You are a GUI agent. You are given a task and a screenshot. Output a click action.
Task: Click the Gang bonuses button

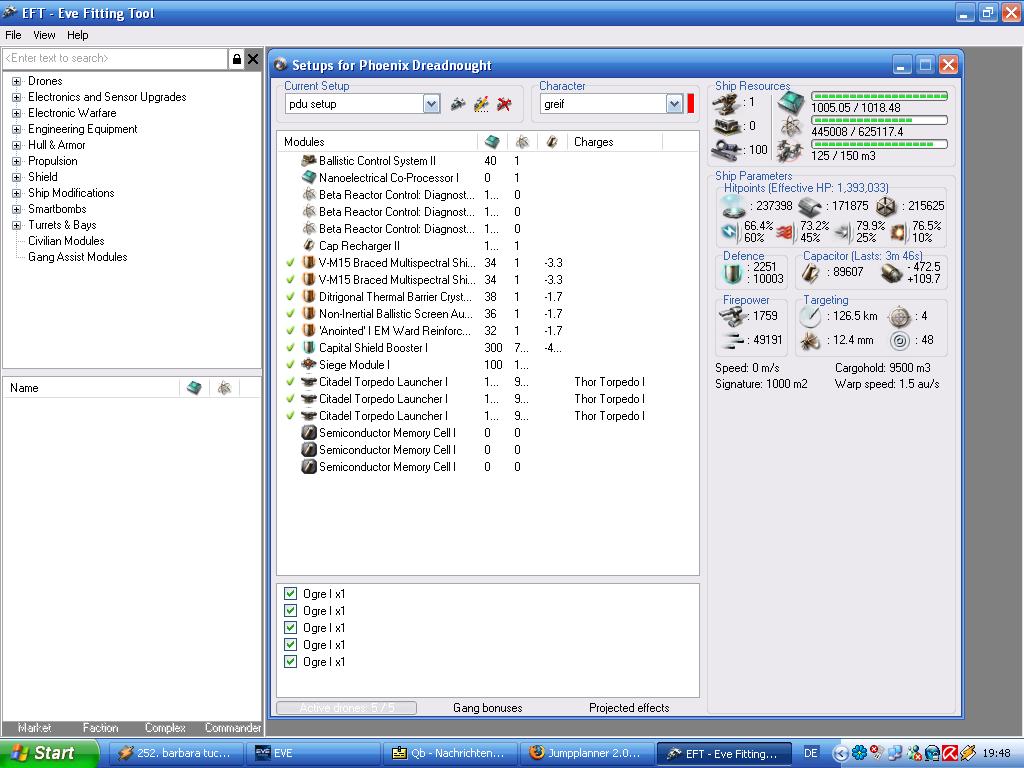tap(488, 708)
